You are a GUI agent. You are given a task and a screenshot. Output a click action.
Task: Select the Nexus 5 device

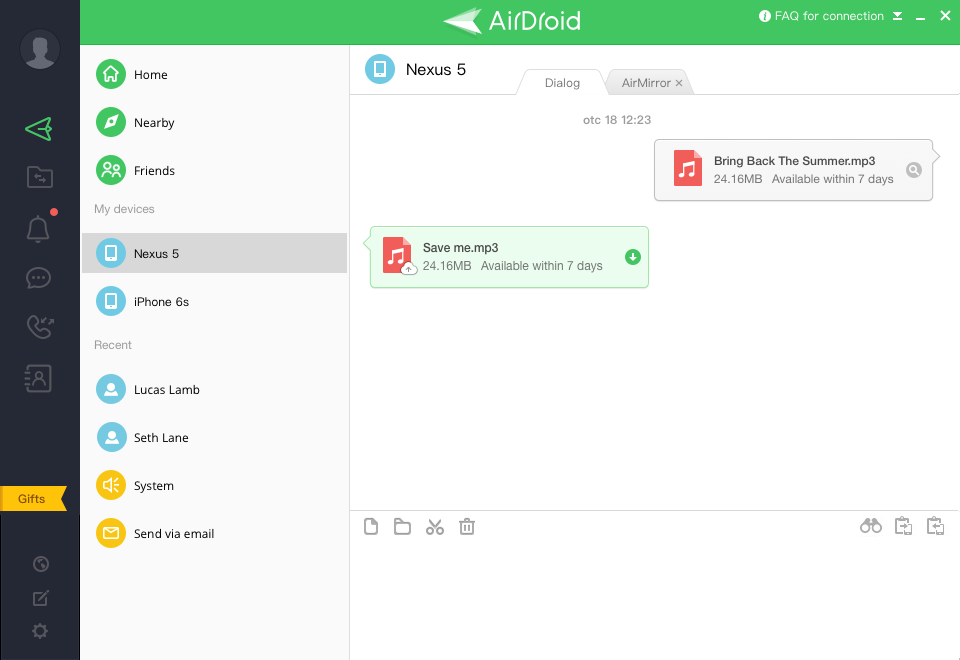(x=214, y=253)
